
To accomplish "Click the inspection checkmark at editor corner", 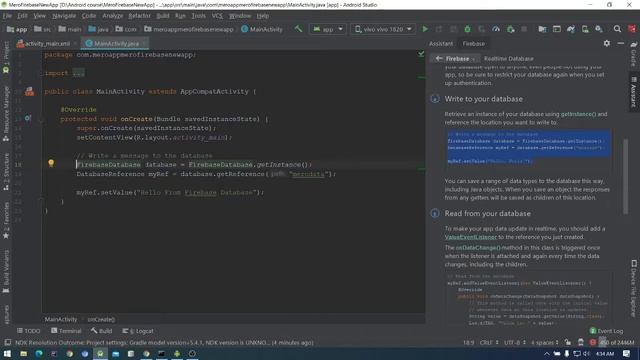I will tap(421, 54).
